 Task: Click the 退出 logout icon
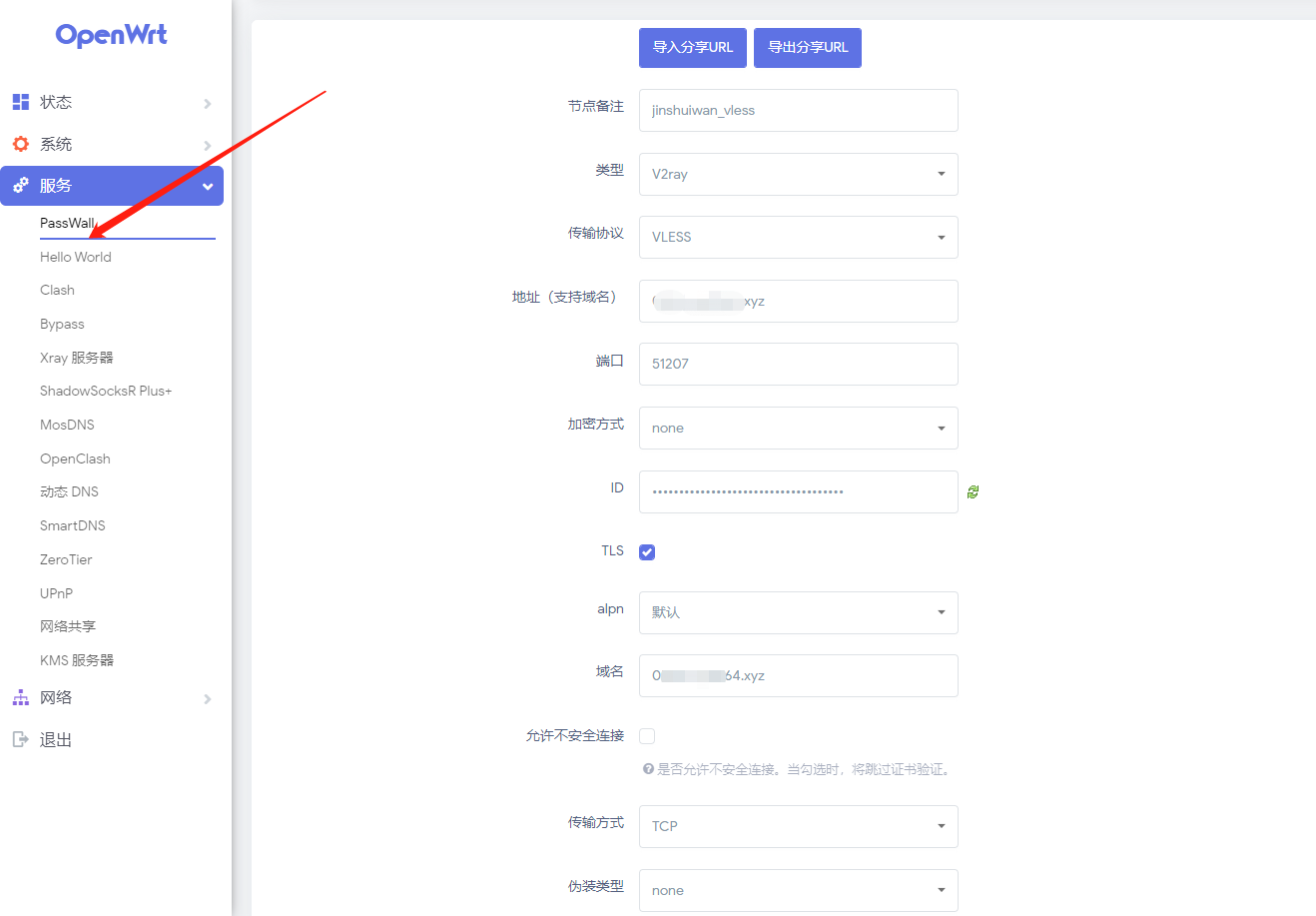[20, 739]
